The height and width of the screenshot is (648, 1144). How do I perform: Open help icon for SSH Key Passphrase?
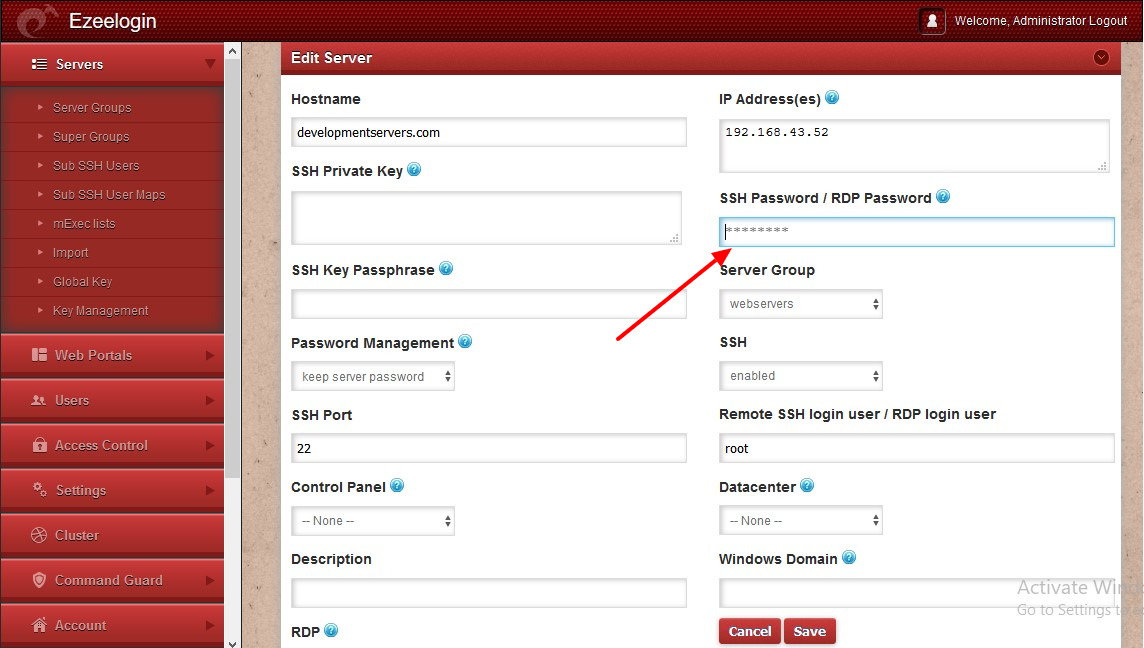446,269
